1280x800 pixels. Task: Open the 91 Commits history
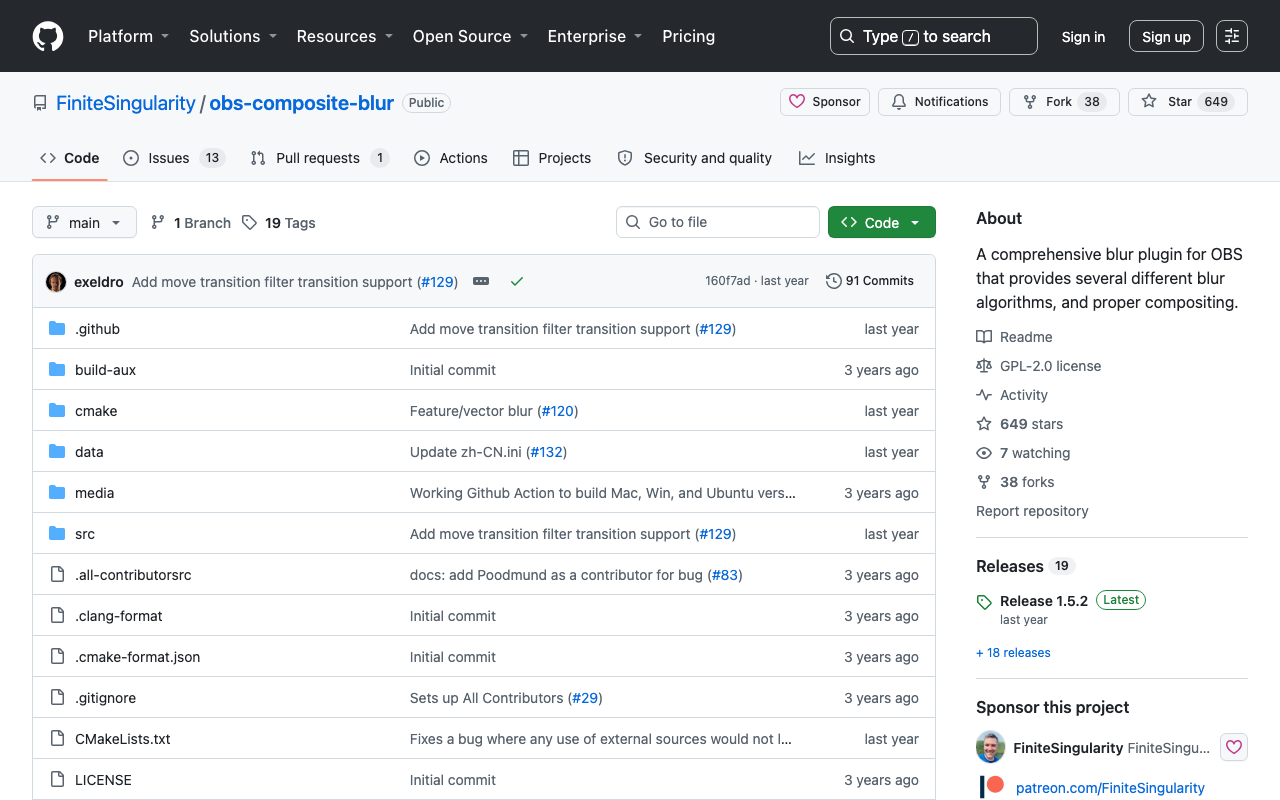coord(870,281)
